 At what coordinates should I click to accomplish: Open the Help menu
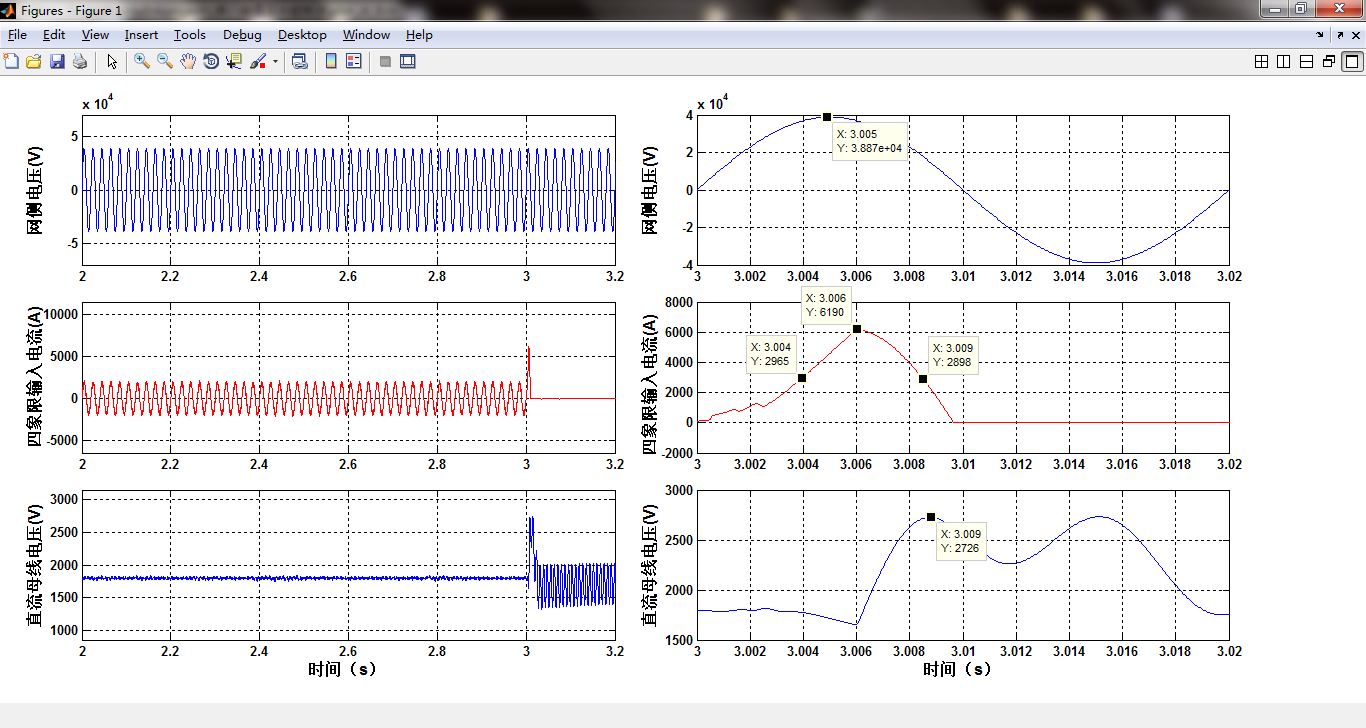(419, 35)
